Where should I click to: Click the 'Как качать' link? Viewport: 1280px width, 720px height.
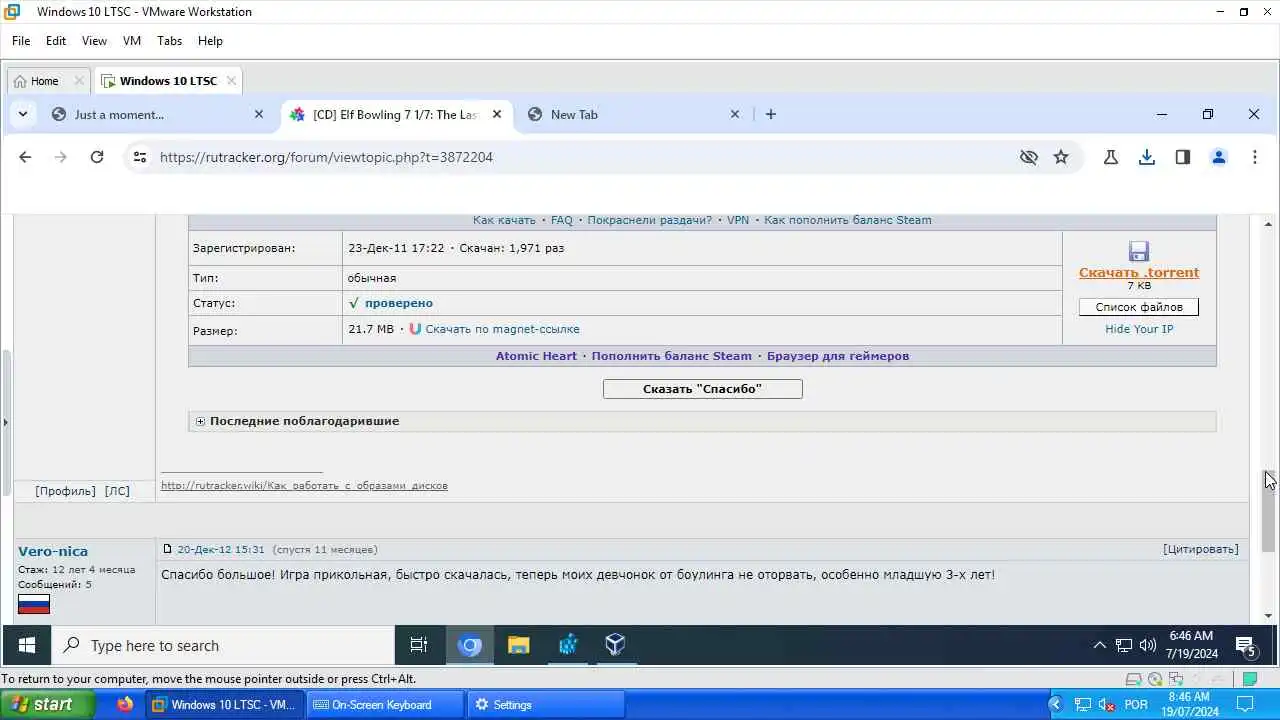[x=504, y=220]
